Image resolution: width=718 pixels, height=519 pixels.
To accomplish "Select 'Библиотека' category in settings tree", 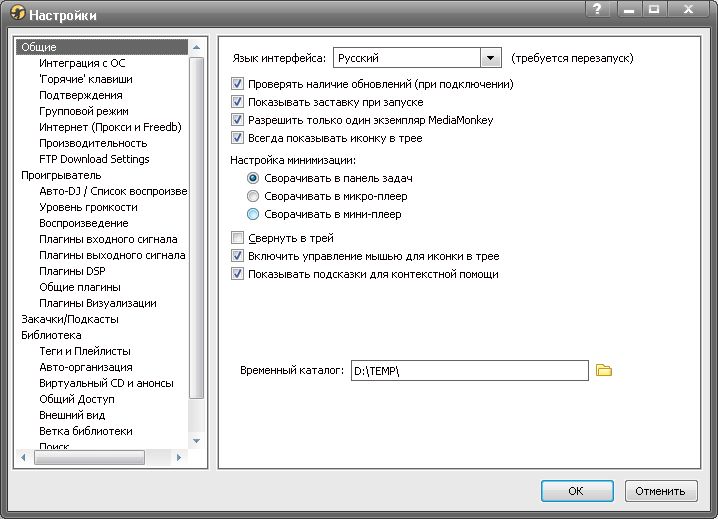I will click(x=51, y=335).
